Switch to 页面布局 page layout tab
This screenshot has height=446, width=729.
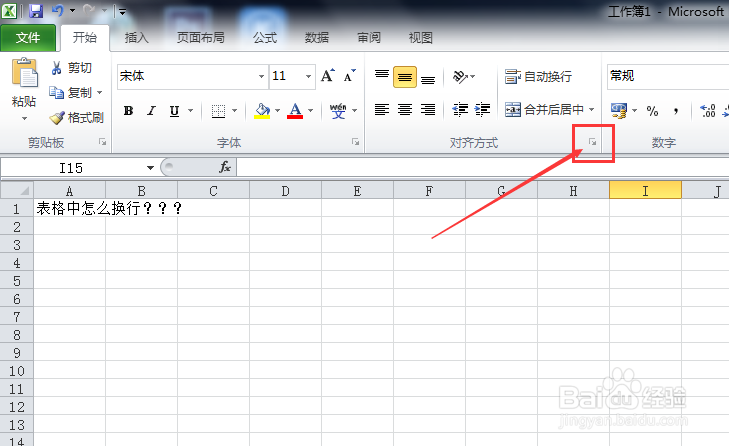click(200, 38)
